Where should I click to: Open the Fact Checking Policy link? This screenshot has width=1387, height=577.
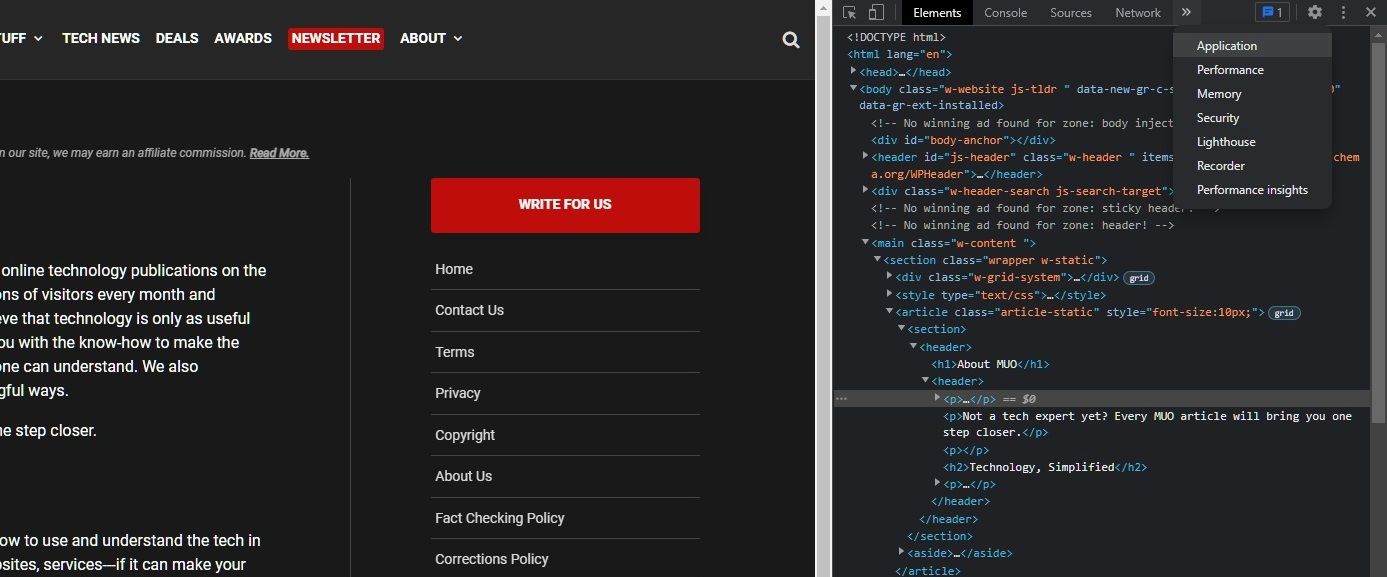[x=500, y=518]
